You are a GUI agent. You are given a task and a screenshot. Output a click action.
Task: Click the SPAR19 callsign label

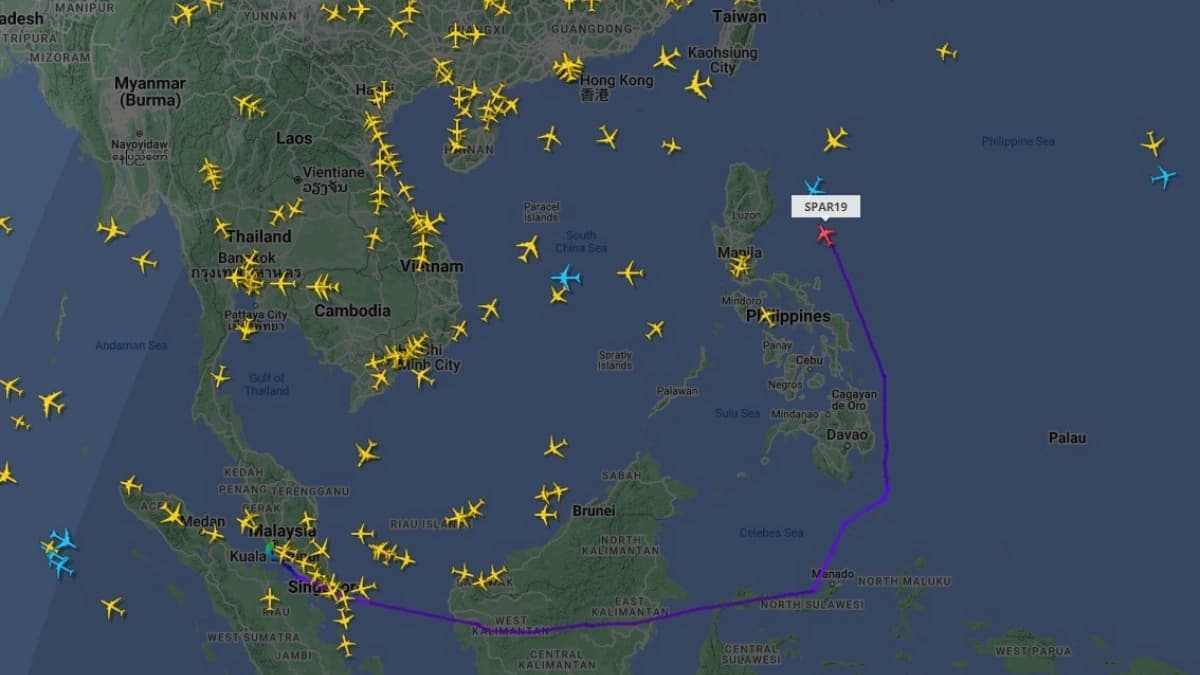tap(825, 207)
